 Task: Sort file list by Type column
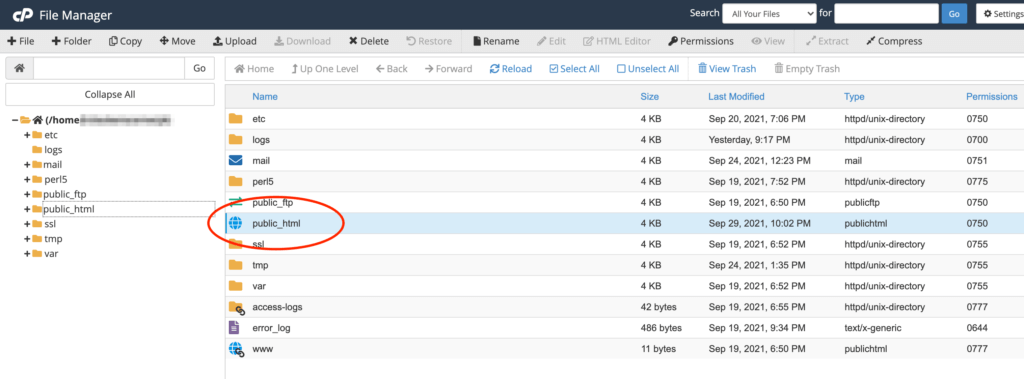854,97
